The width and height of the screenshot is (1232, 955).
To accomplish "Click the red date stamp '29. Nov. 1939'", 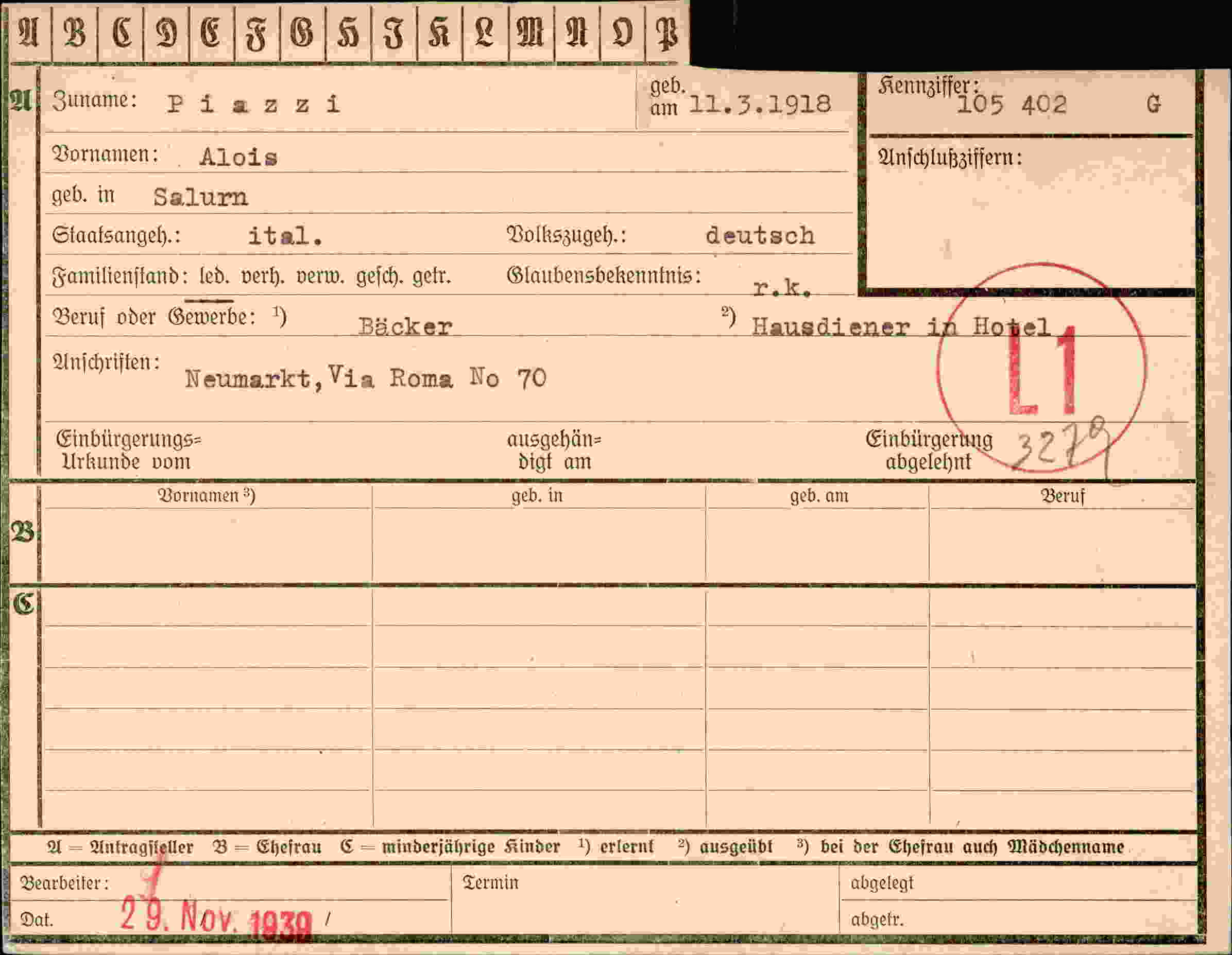I will 216,919.
